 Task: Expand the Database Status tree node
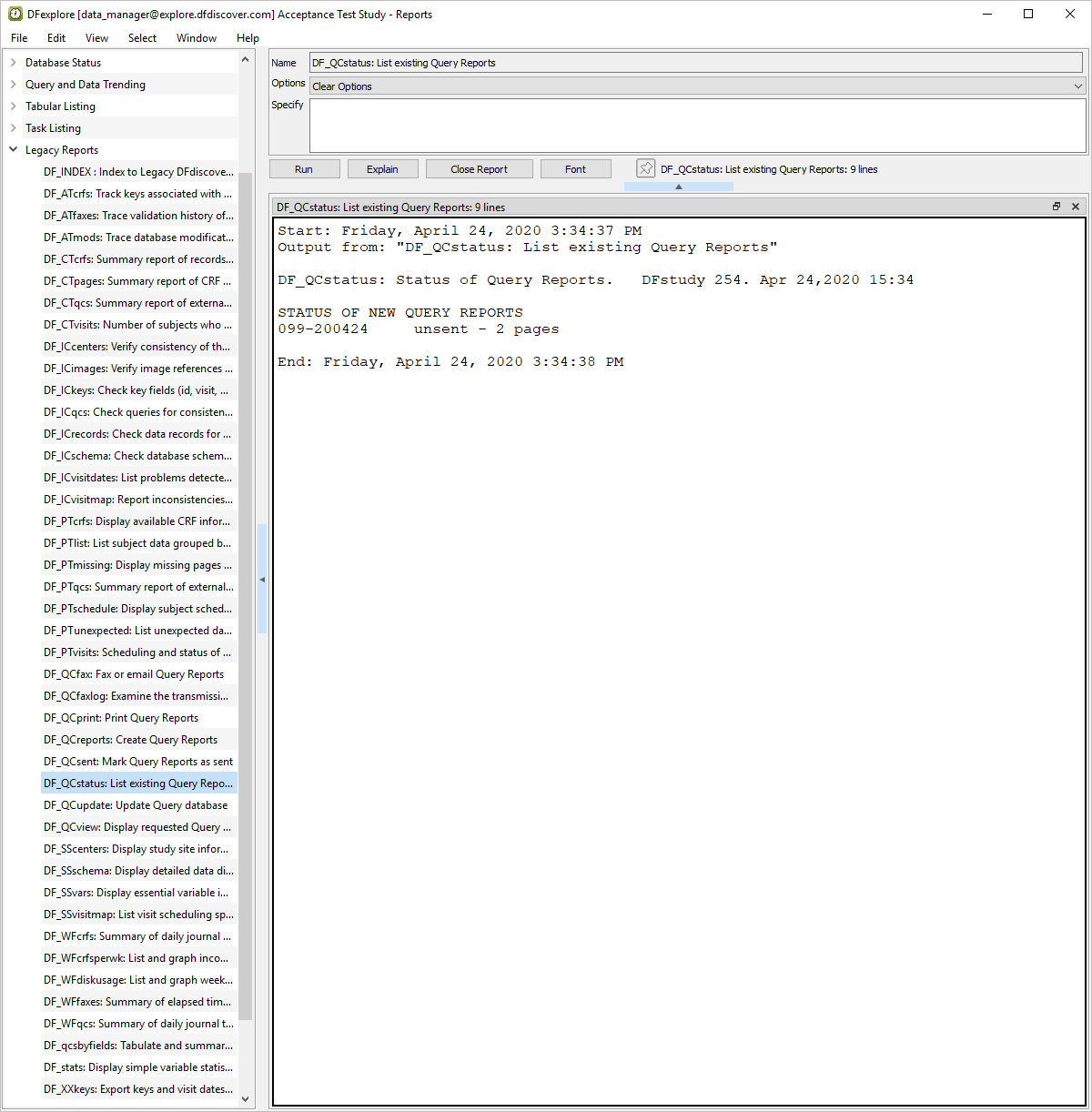point(14,63)
